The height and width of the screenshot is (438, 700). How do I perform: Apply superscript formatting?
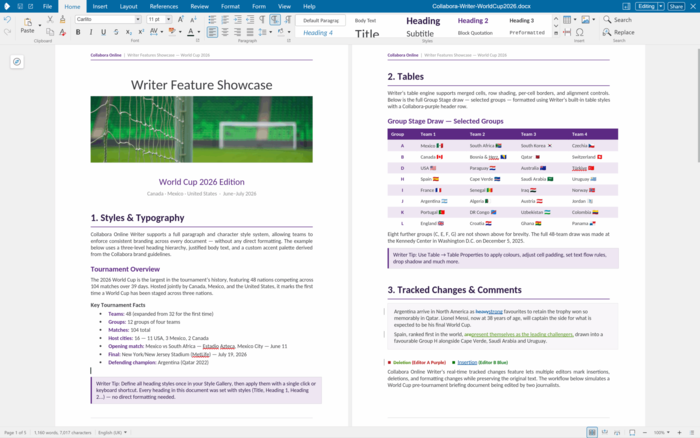[x=141, y=32]
